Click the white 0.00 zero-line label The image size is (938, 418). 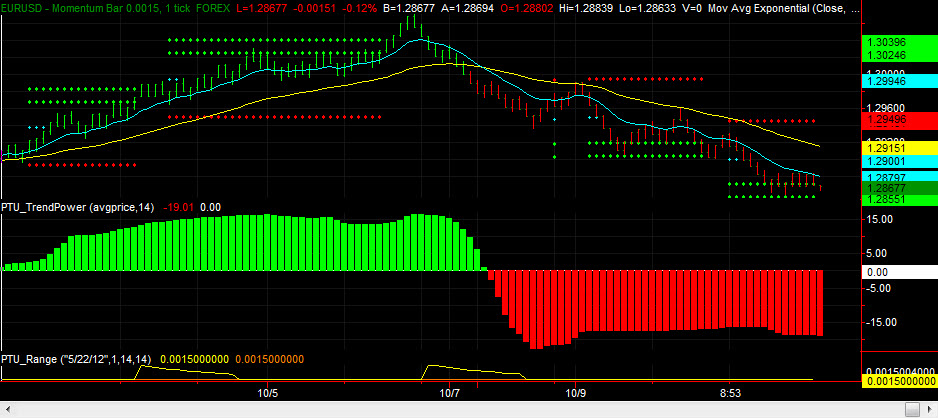[899, 272]
